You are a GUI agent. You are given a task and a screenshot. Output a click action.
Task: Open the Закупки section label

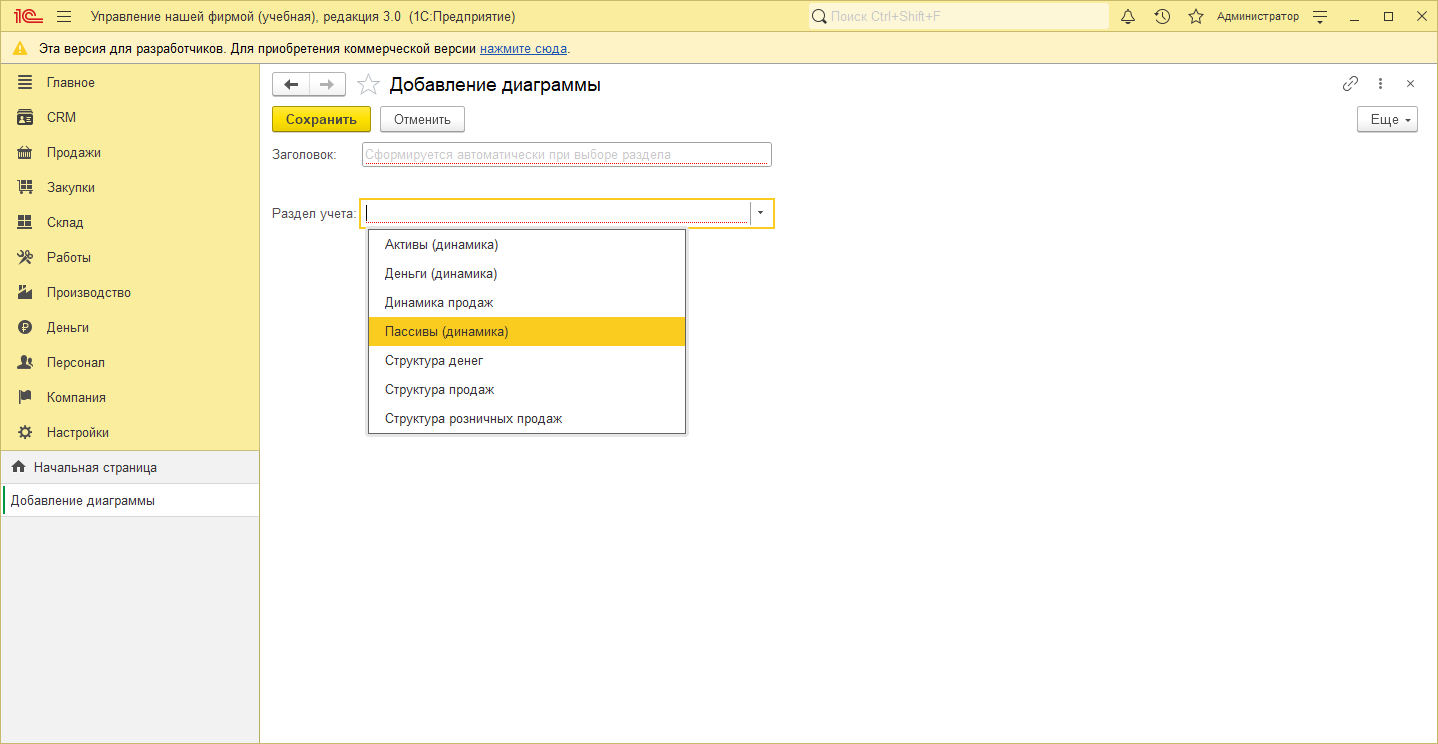pyautogui.click(x=71, y=187)
